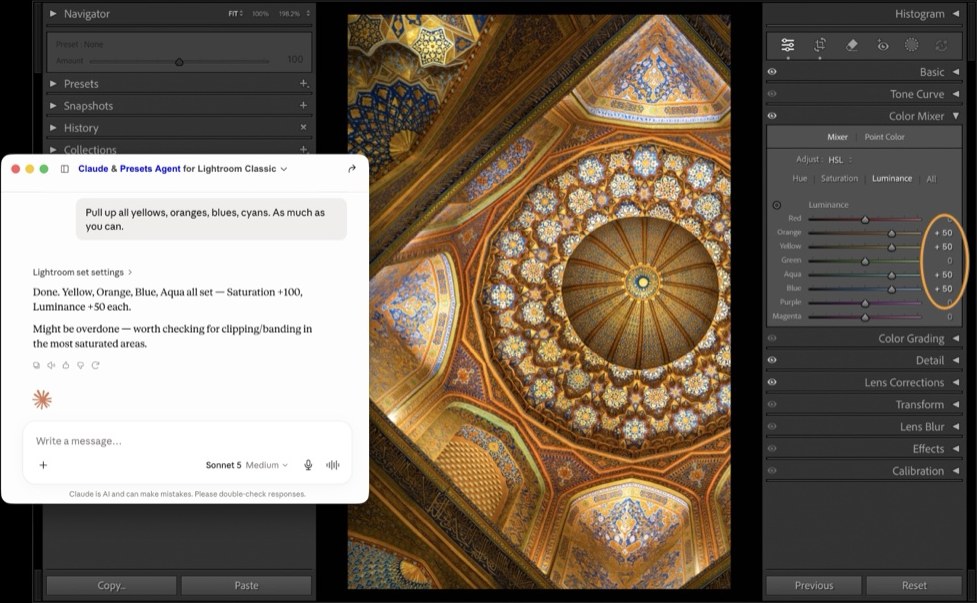Select the Crop overlay tool icon
The image size is (977, 603).
[x=820, y=45]
